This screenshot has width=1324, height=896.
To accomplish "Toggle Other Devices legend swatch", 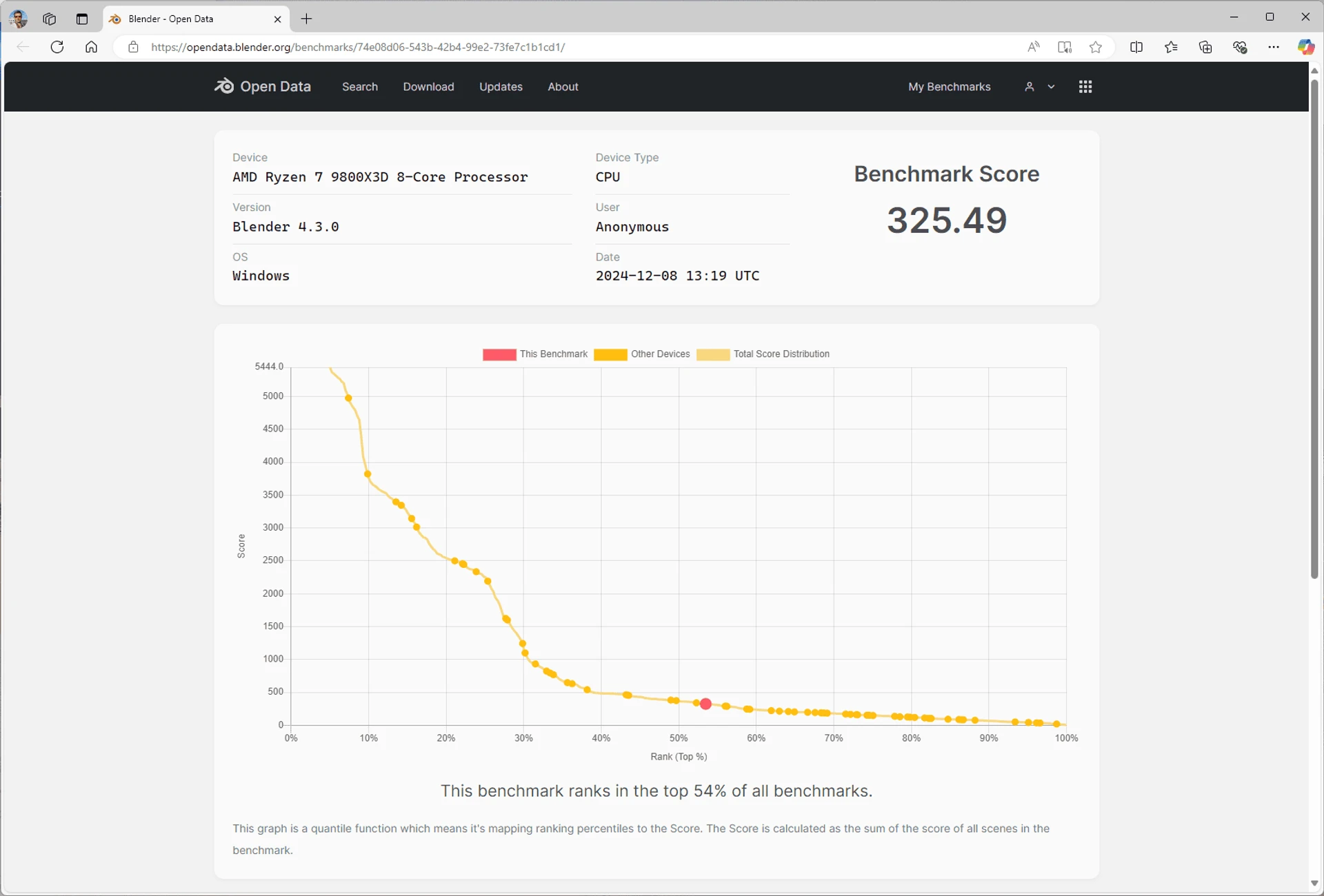I will point(610,354).
